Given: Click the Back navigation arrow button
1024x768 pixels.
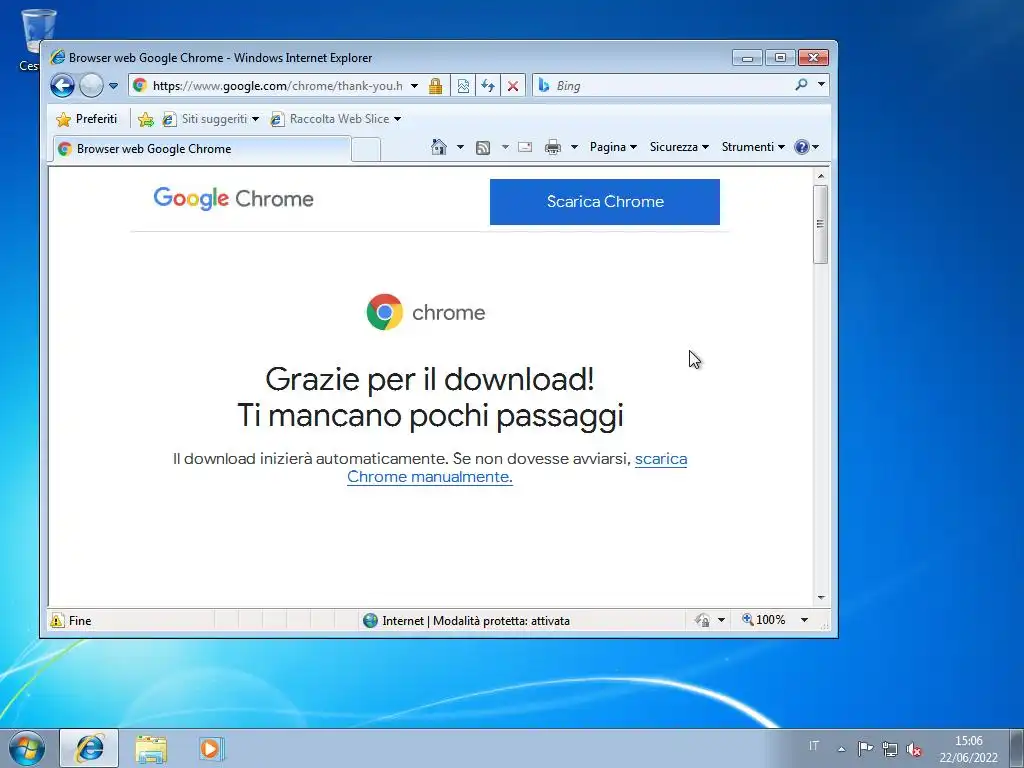Looking at the screenshot, I should tap(63, 86).
